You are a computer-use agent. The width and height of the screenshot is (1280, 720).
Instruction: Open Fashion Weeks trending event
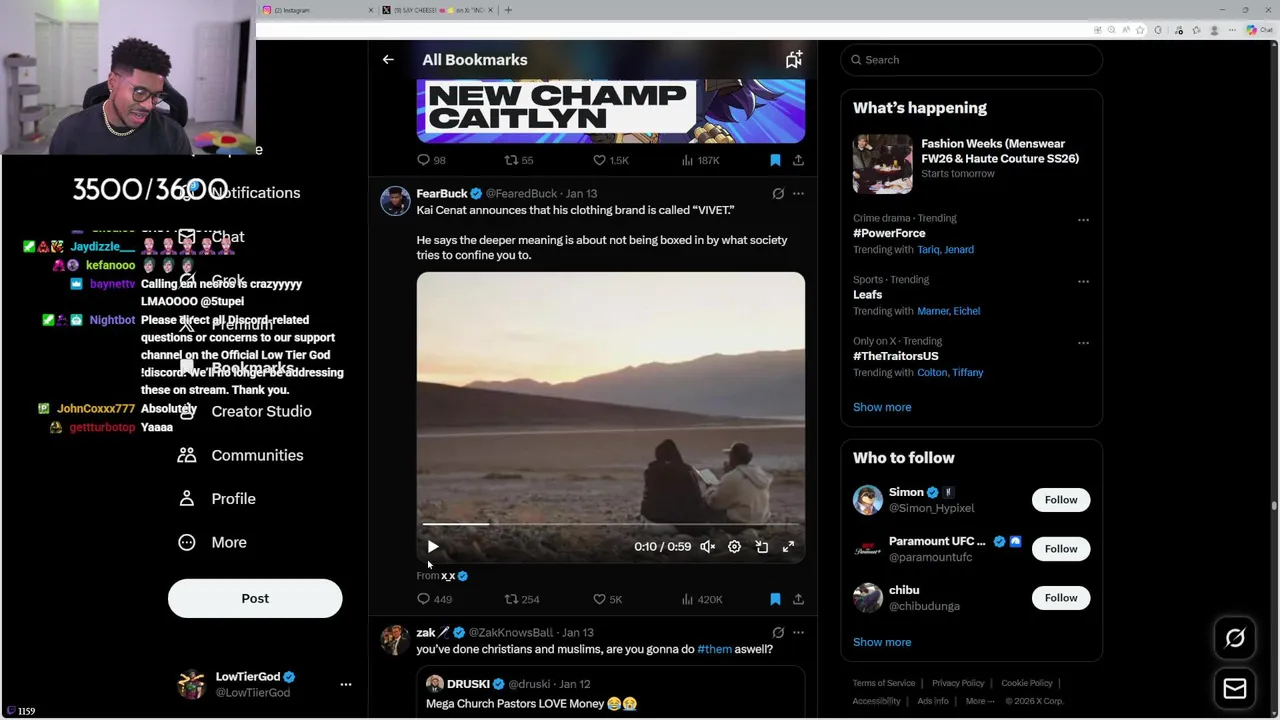point(971,163)
